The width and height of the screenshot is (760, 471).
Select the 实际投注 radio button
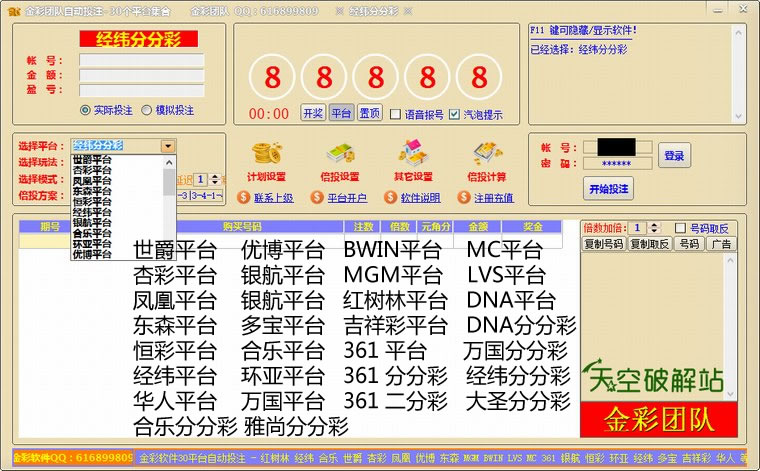tap(86, 110)
